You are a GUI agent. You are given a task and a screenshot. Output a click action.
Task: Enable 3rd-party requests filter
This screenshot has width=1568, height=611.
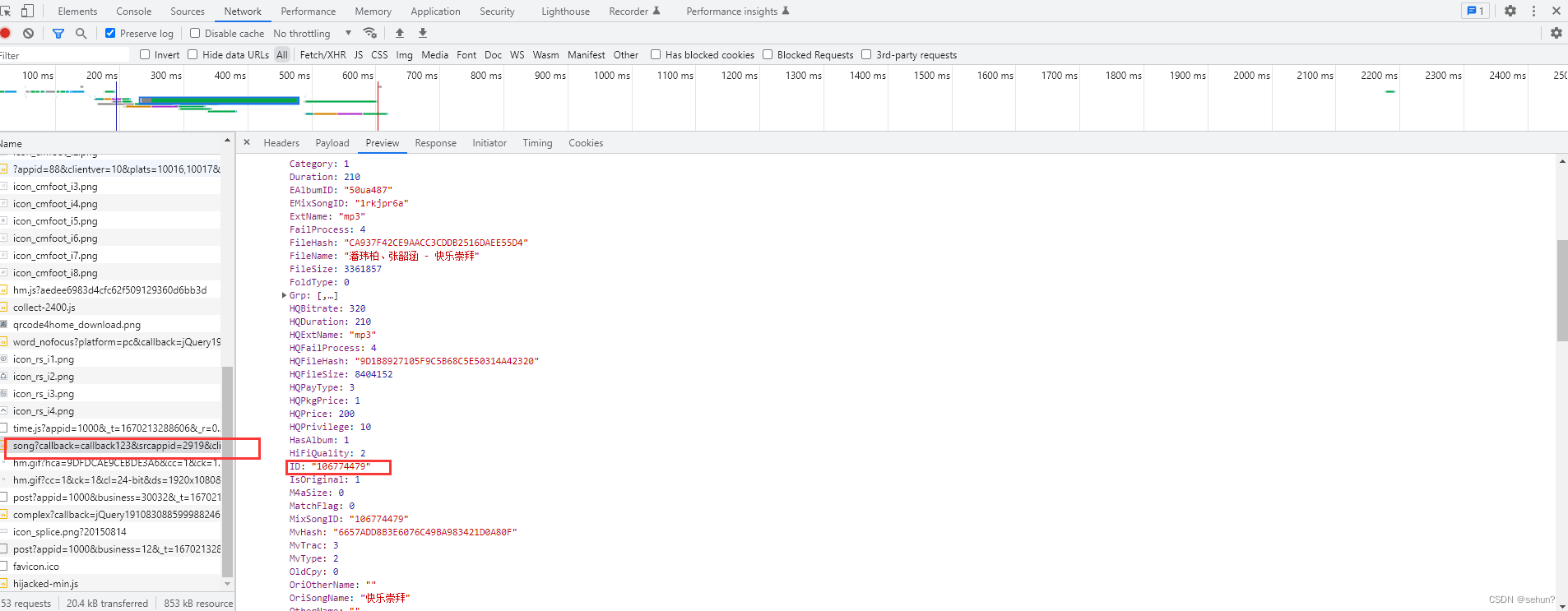coord(866,54)
